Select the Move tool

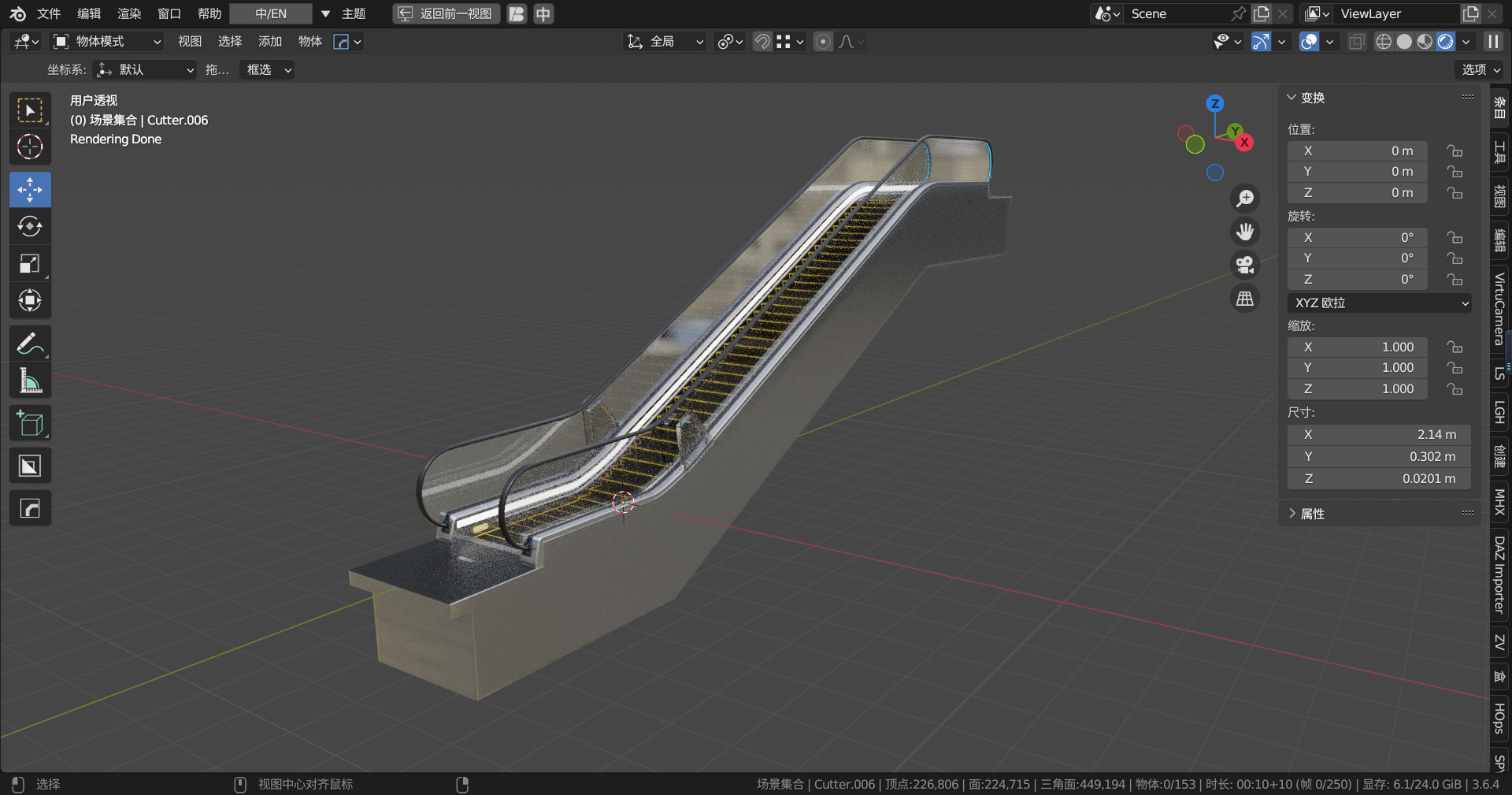[30, 190]
